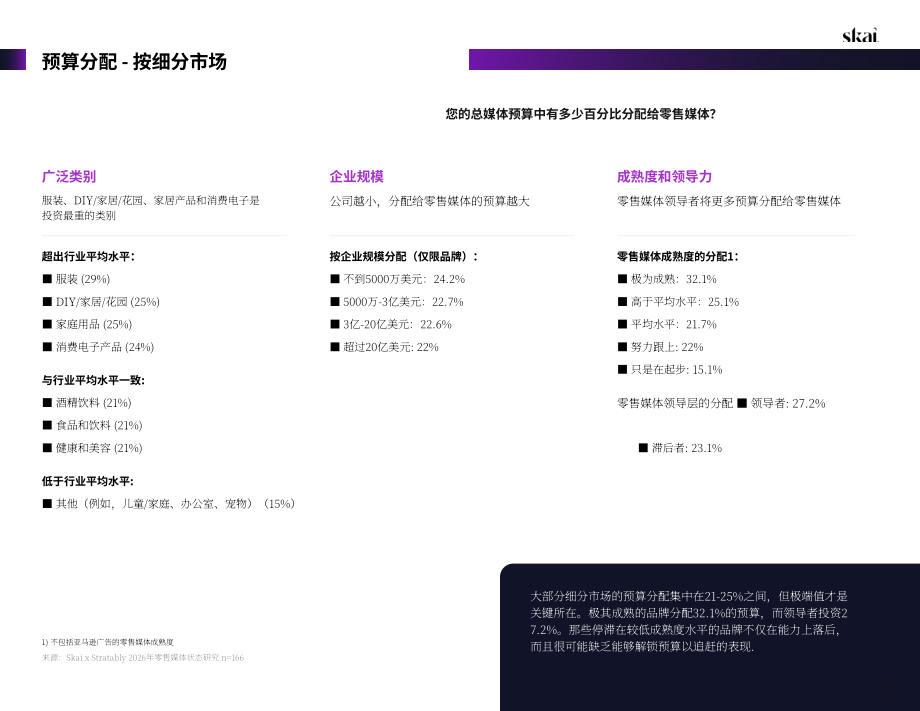Click the bullet 消费电子产品 (24%)
Image resolution: width=920 pixels, height=711 pixels.
pos(98,347)
